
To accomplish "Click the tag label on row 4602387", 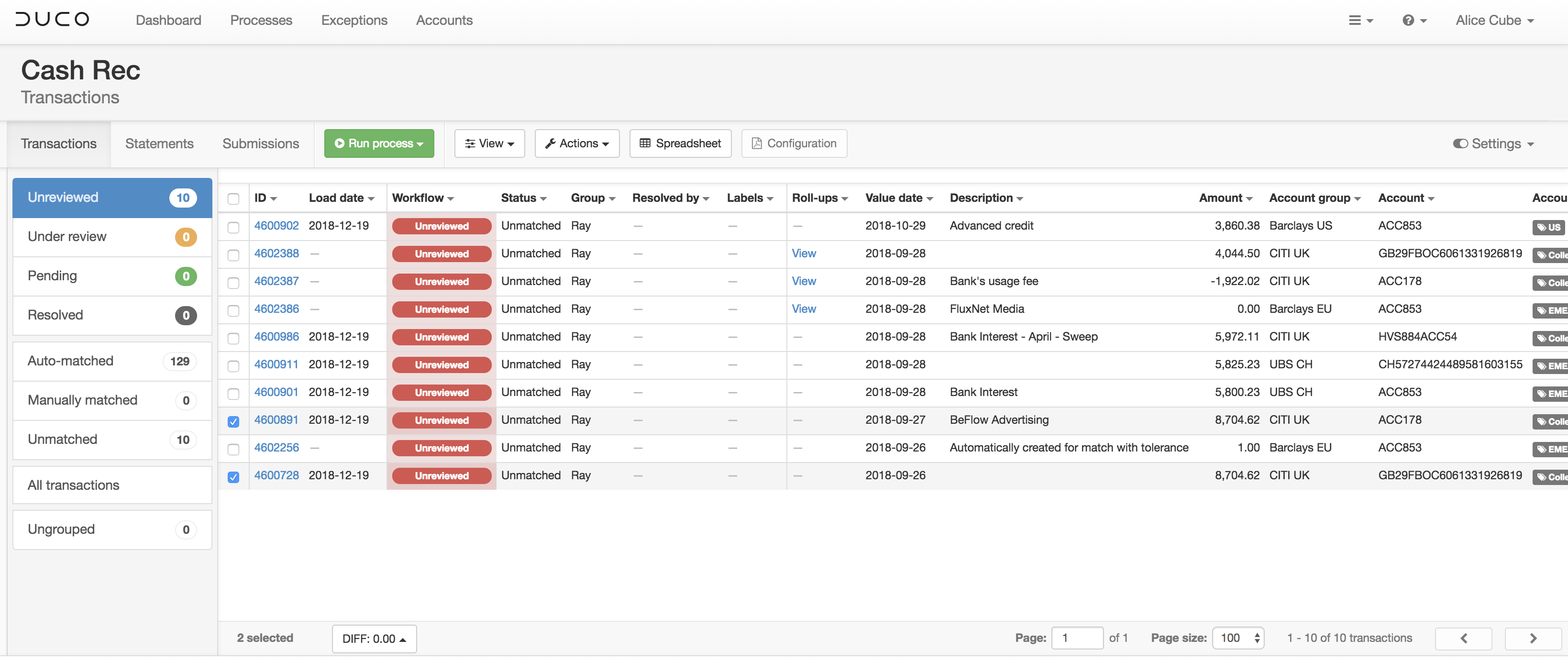I will pyautogui.click(x=1550, y=283).
